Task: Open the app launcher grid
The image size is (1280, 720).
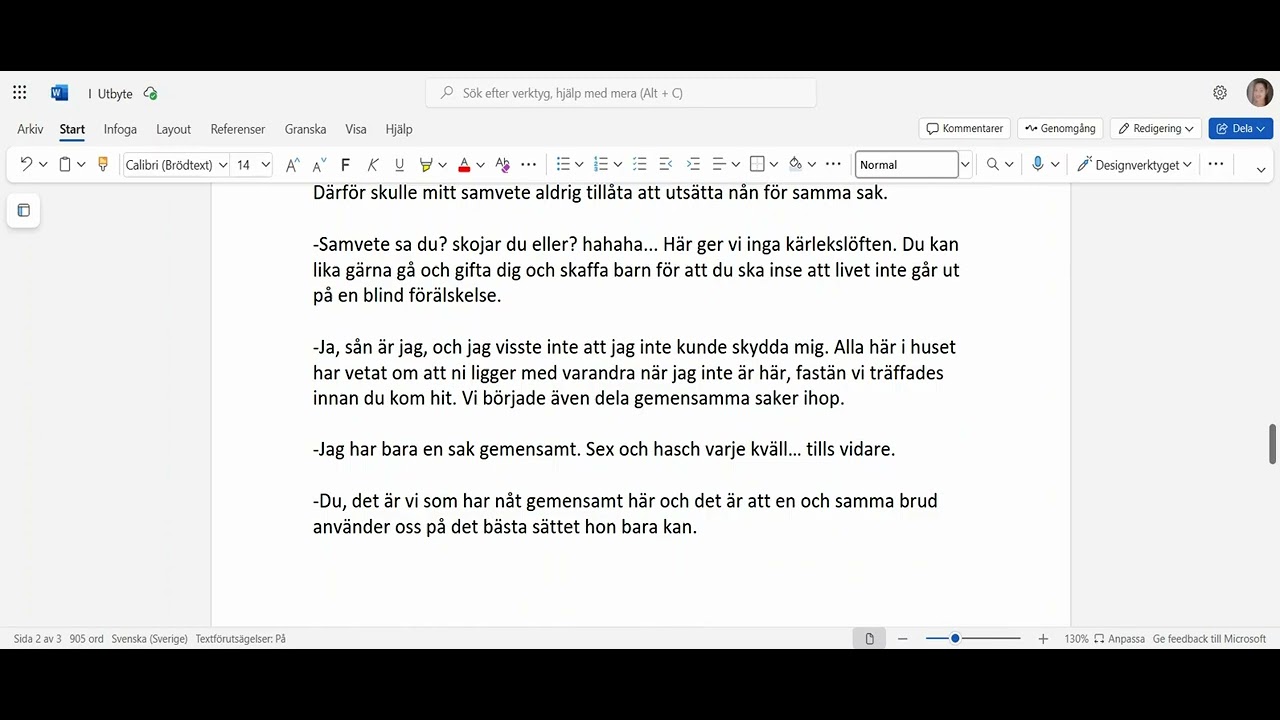Action: point(20,93)
